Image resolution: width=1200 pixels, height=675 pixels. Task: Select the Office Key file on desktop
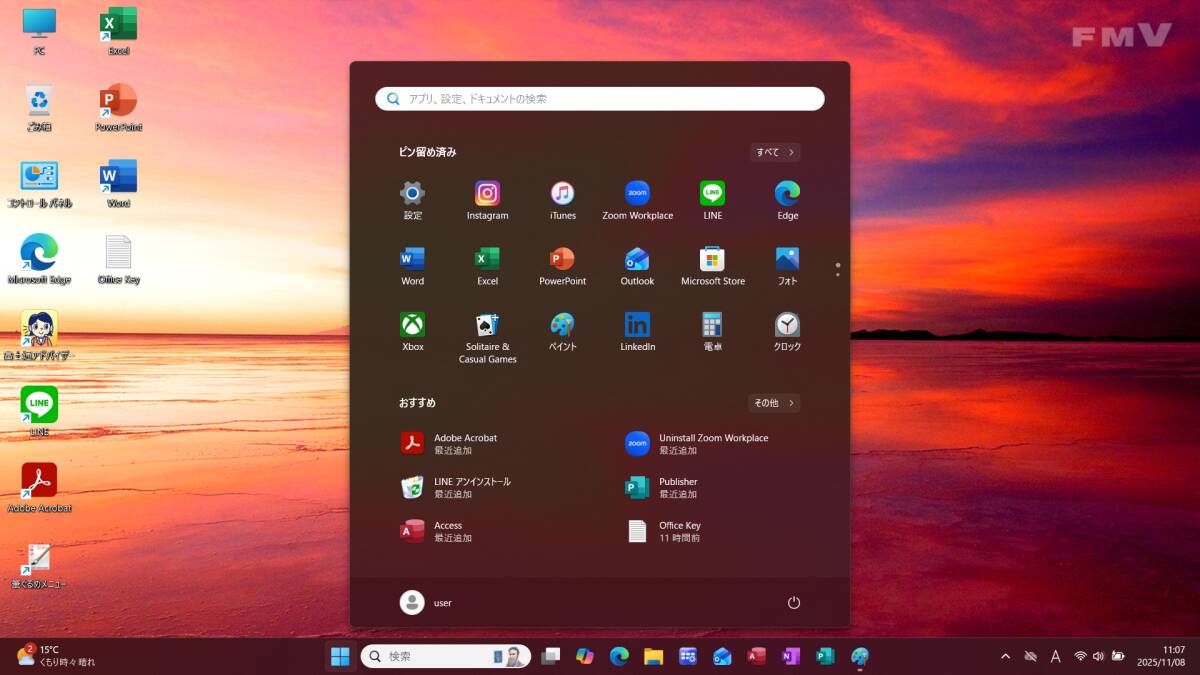(x=118, y=259)
